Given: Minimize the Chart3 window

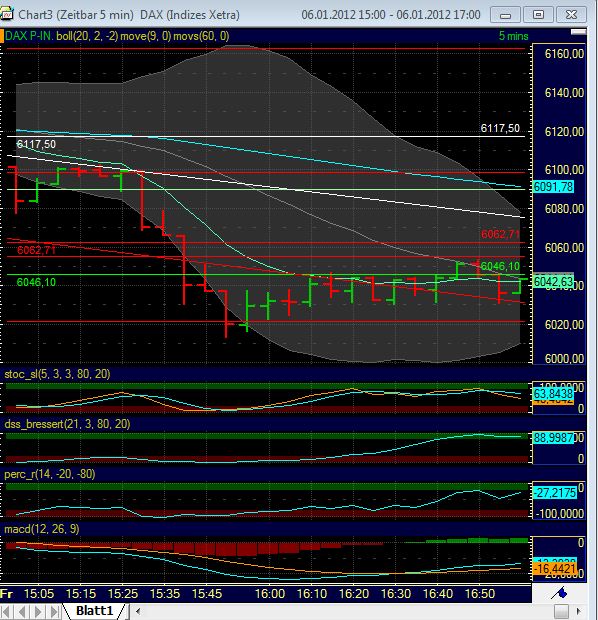Looking at the screenshot, I should point(505,15).
